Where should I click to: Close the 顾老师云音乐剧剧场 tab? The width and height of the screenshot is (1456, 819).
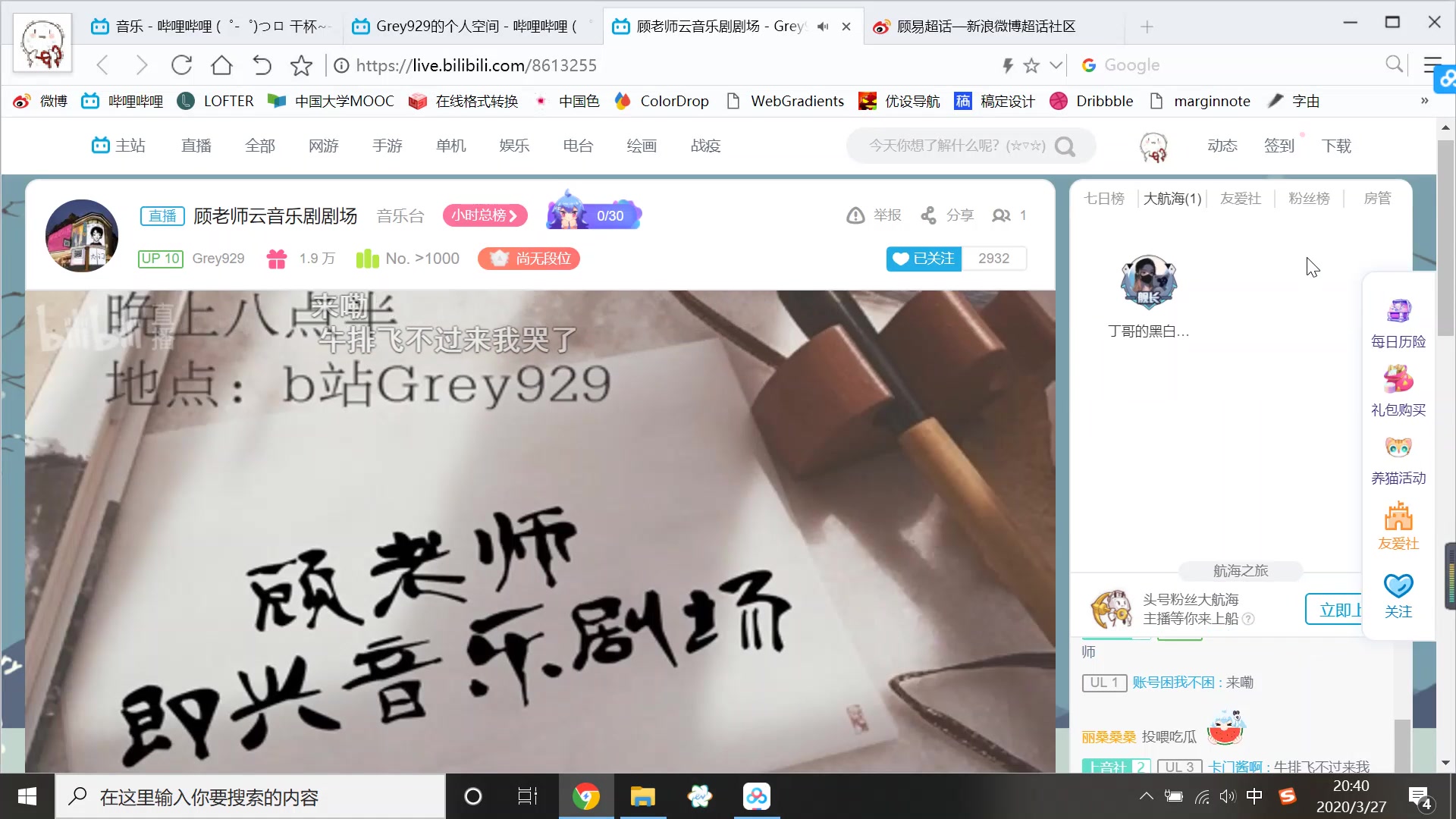(x=846, y=27)
